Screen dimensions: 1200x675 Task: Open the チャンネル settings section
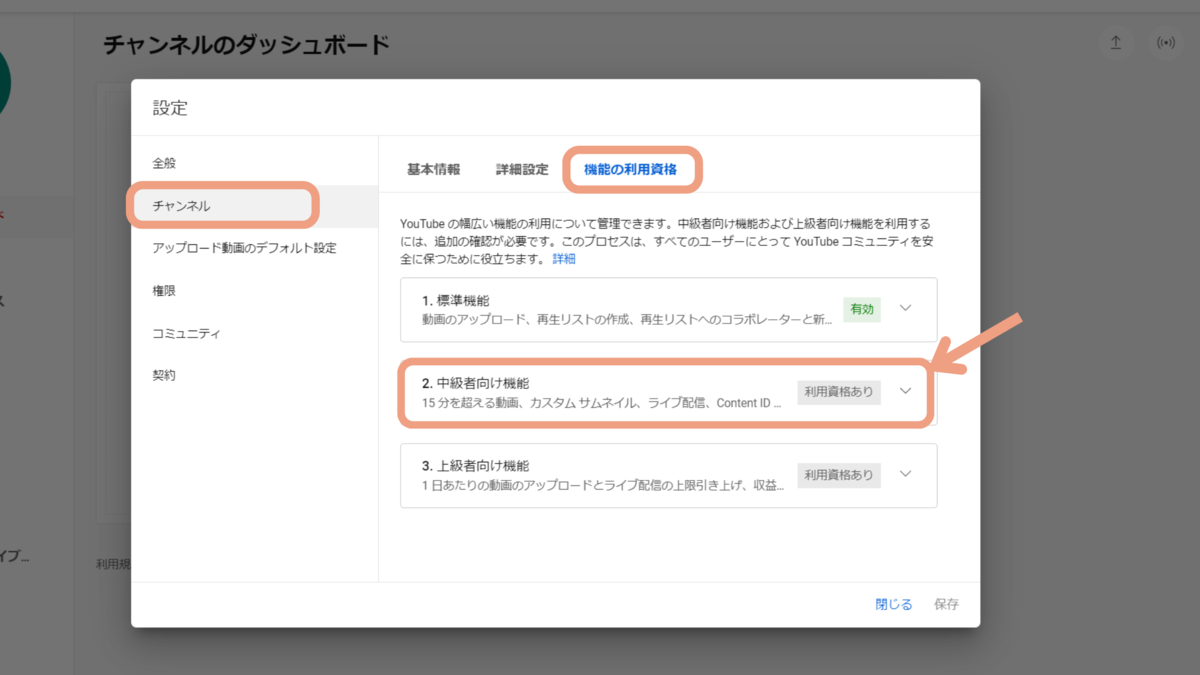(255, 206)
